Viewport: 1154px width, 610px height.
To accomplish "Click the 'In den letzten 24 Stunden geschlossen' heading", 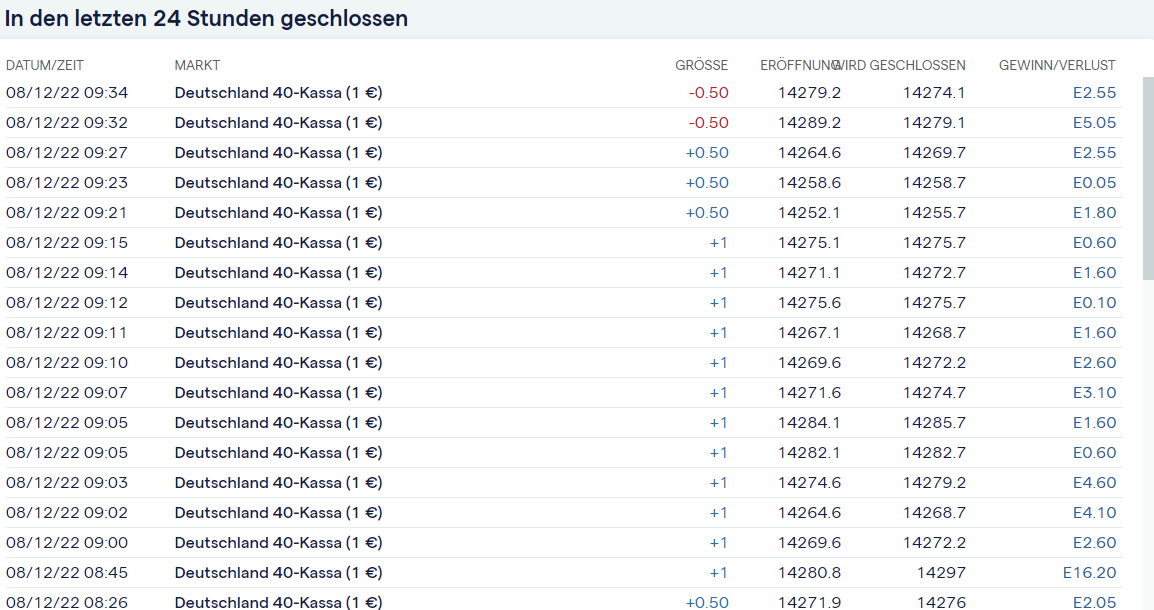I will (x=206, y=19).
